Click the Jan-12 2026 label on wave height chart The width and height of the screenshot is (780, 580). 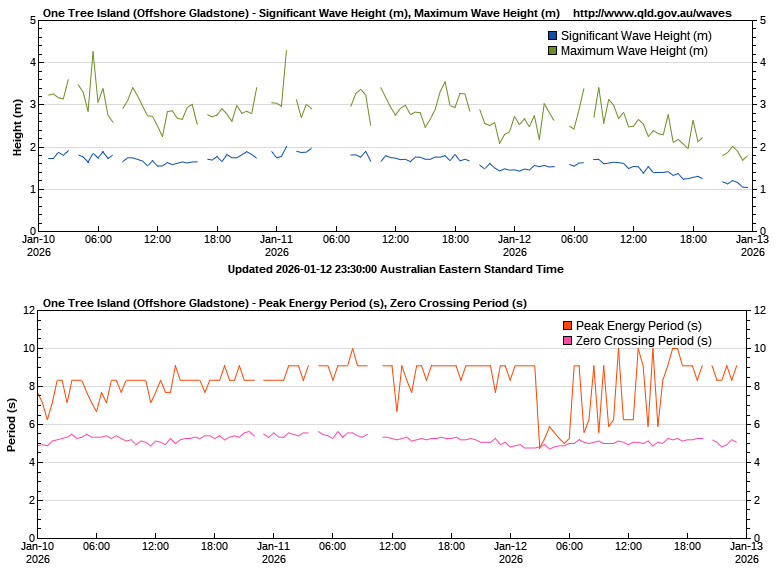pos(514,246)
